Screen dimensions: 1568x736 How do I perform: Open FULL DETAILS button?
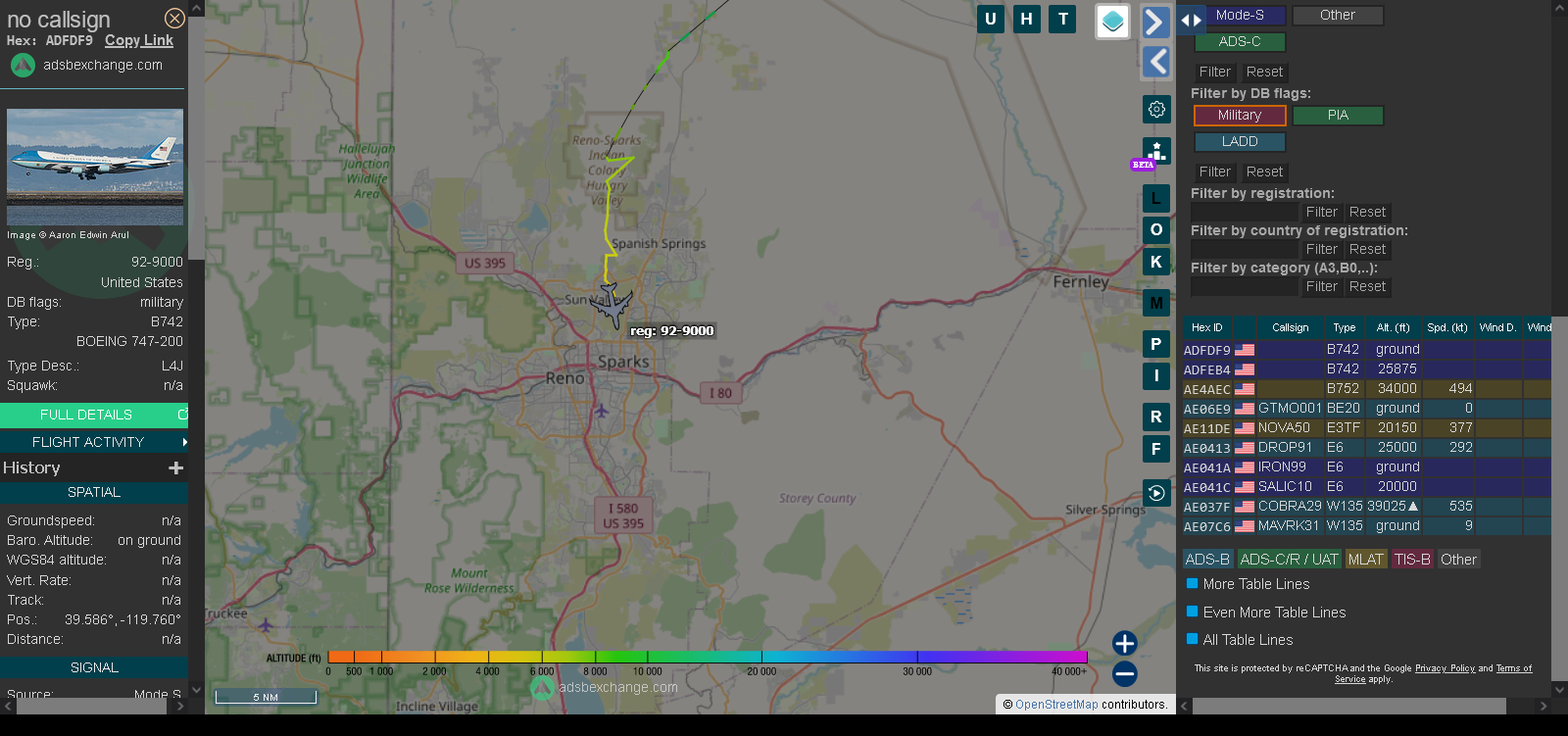[93, 416]
